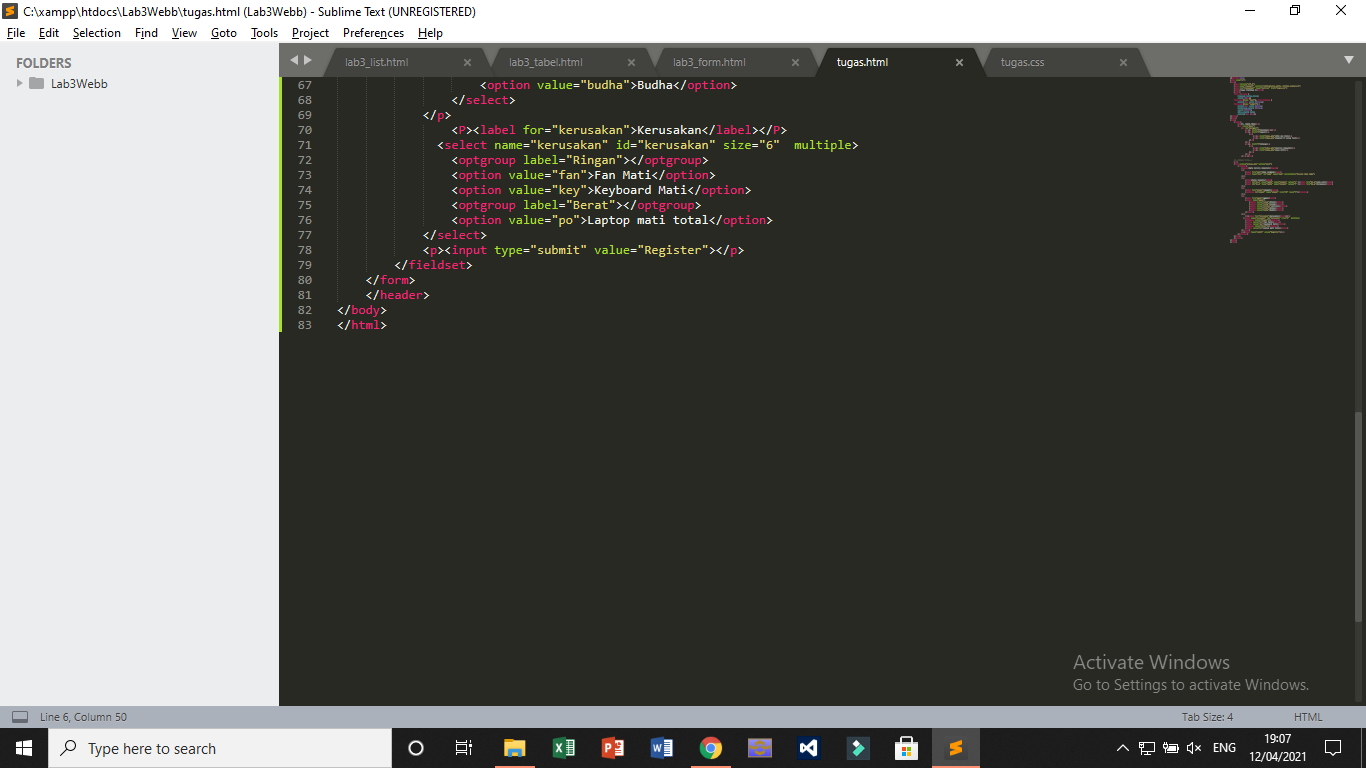Collapse the Lab3Webb folder in the sidebar

(18, 83)
